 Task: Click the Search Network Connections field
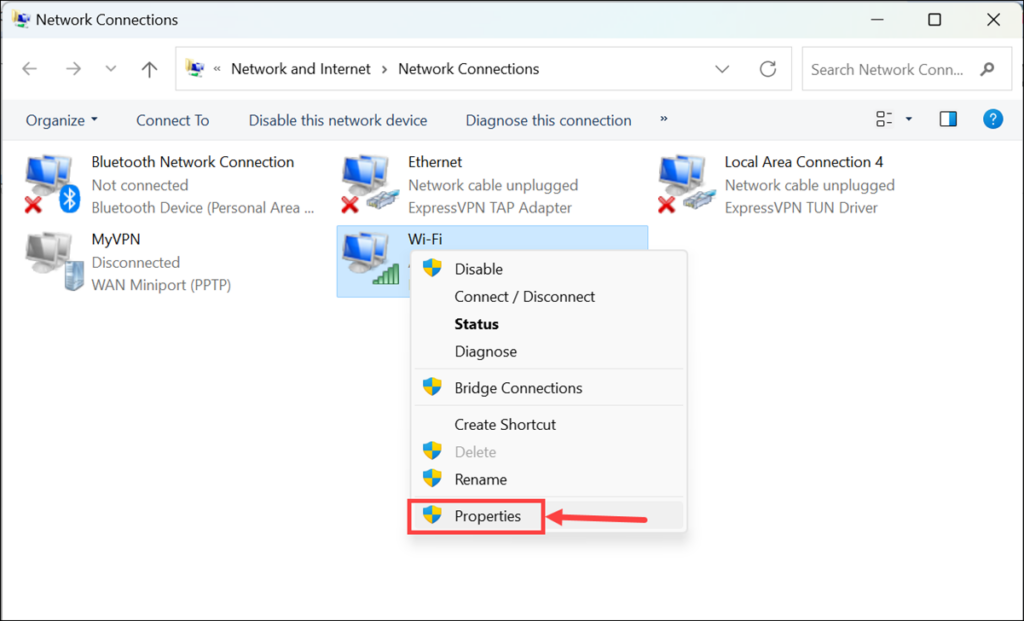click(890, 69)
